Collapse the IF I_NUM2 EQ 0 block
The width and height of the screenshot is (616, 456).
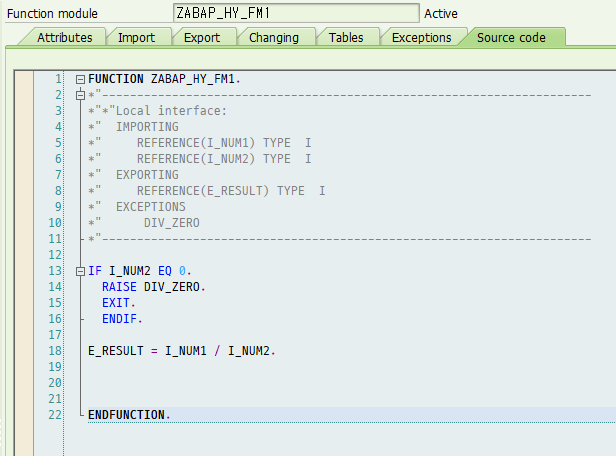pos(80,271)
